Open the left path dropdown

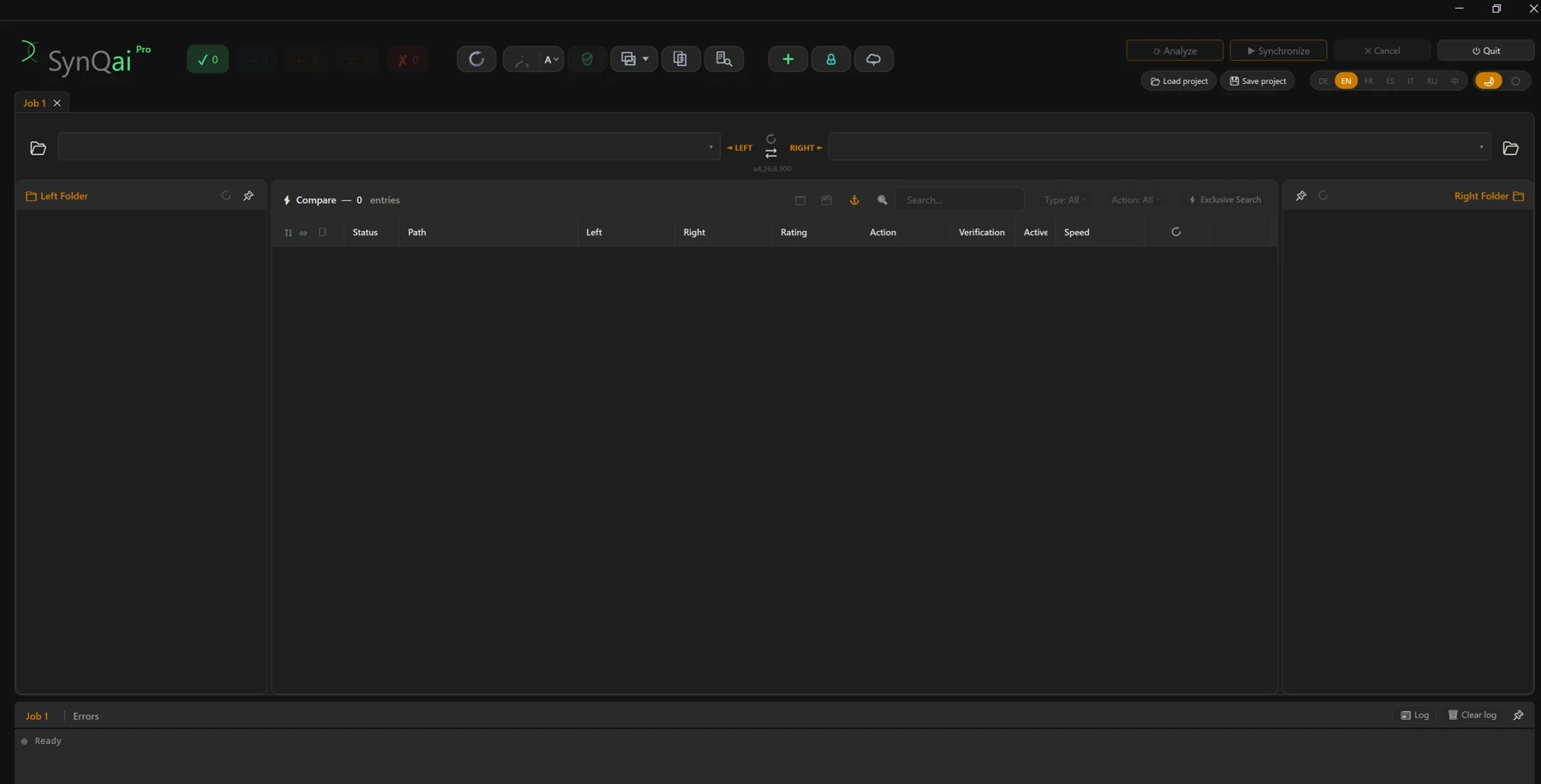pos(711,147)
